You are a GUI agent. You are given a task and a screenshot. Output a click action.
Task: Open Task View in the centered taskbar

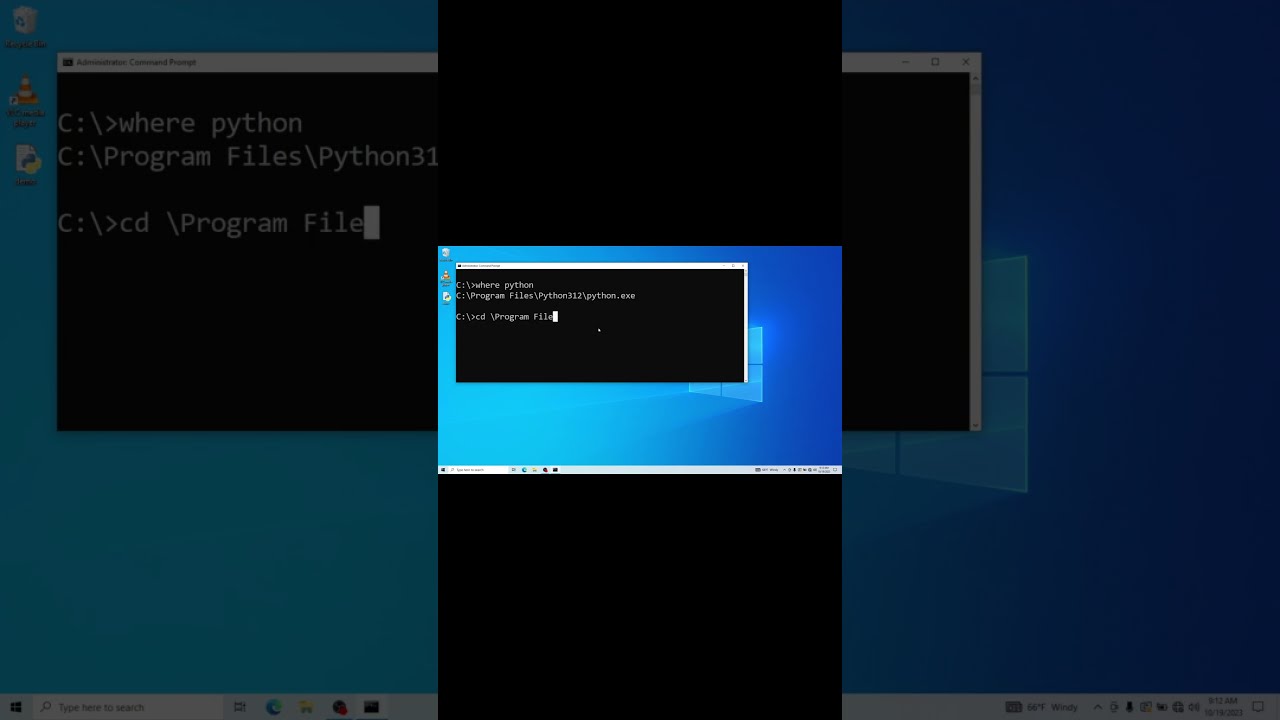pos(513,470)
